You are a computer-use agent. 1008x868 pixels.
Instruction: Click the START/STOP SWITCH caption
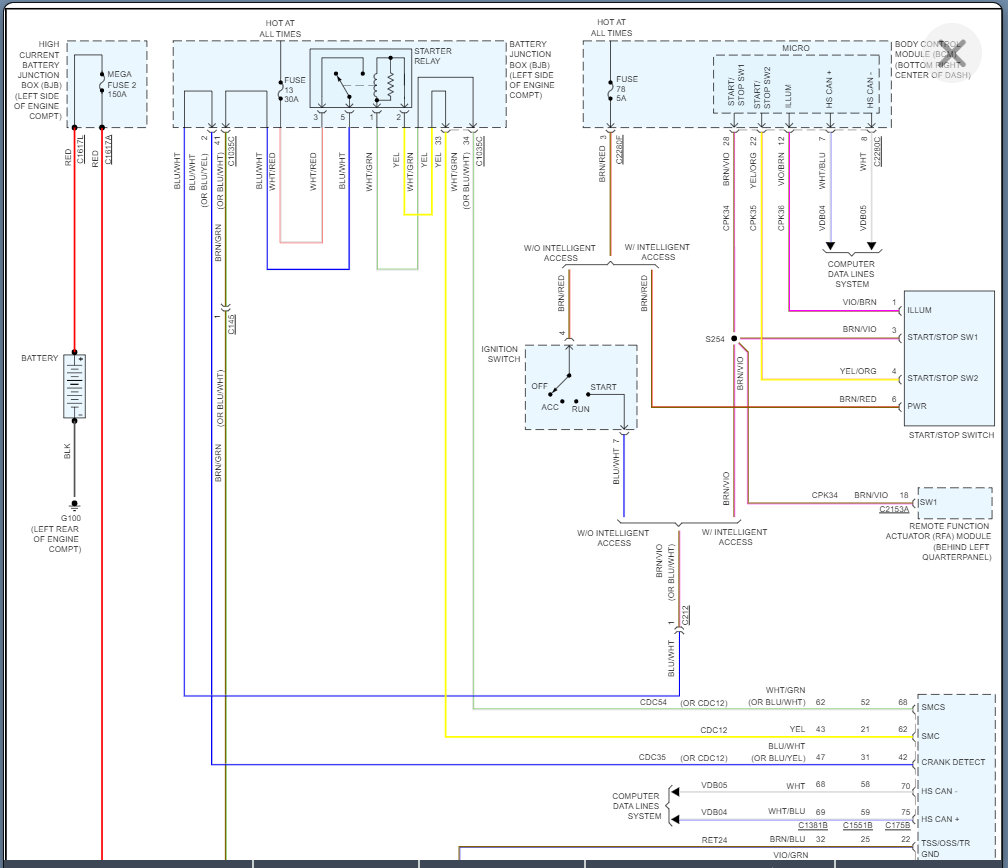pos(951,435)
